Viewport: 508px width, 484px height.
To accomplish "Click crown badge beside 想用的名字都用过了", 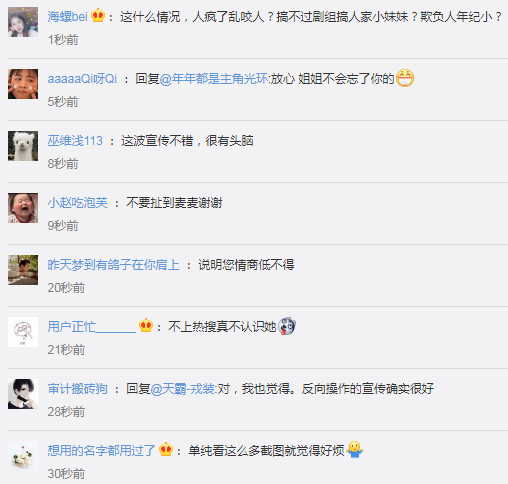I will pos(166,450).
